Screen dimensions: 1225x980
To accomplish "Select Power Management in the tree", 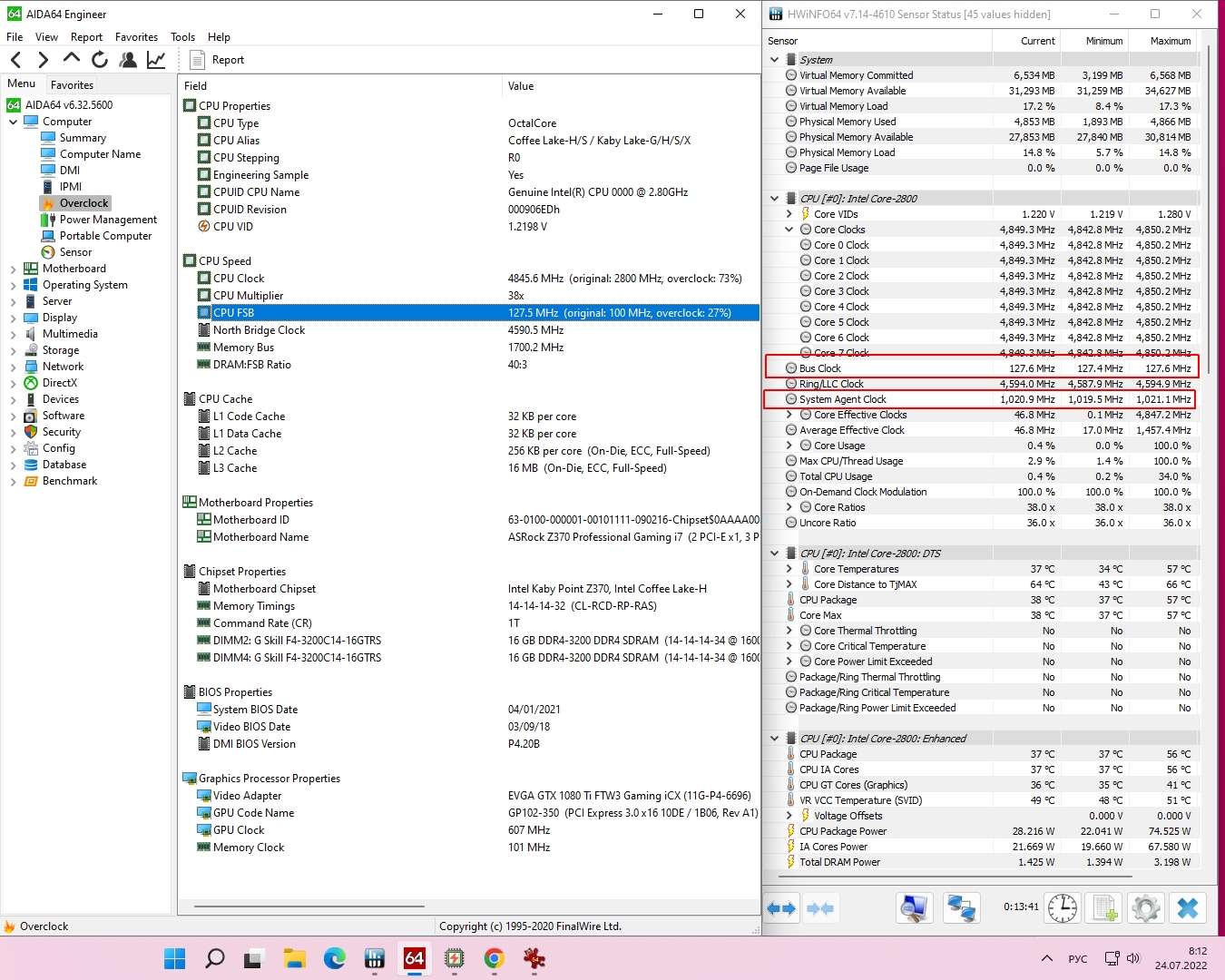I will (108, 220).
